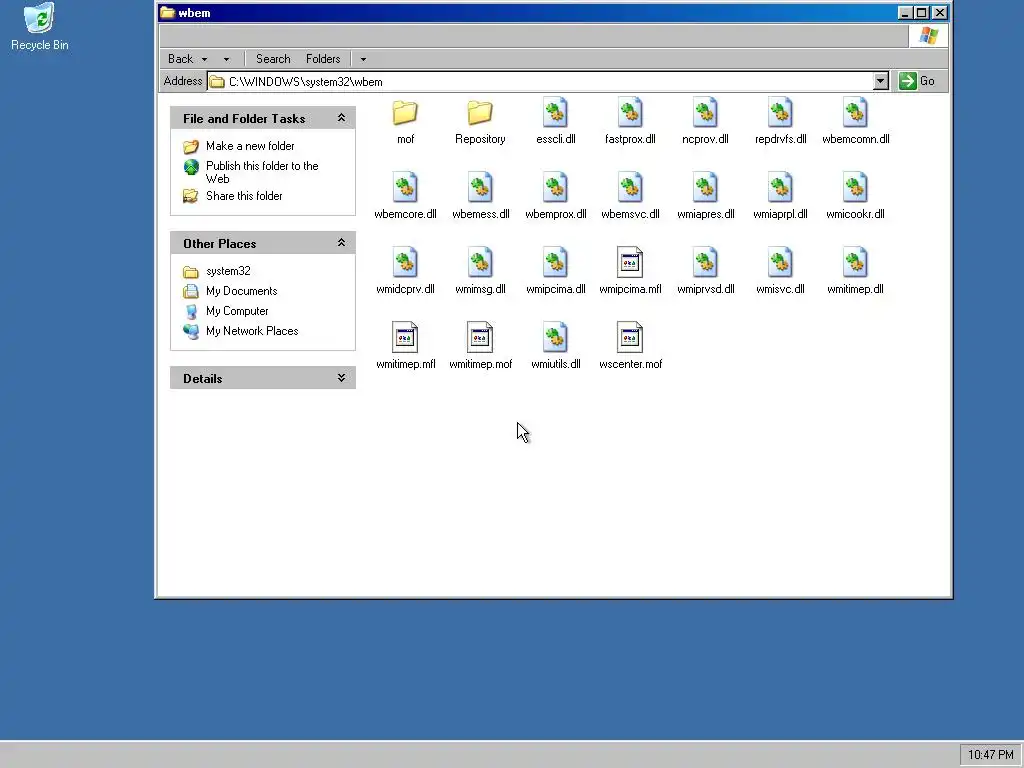Open the Back button history dropdown
Screen dimensions: 1024x768
coord(204,59)
